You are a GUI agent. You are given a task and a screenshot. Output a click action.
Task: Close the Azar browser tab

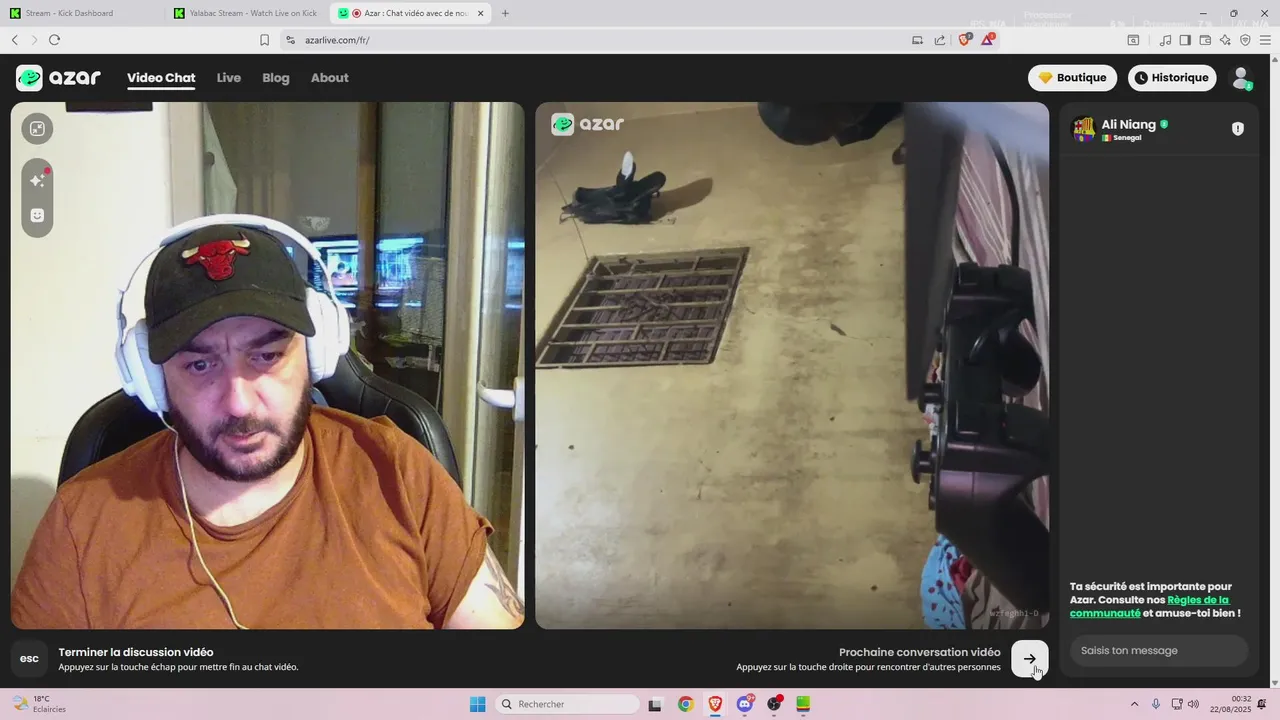[x=480, y=13]
